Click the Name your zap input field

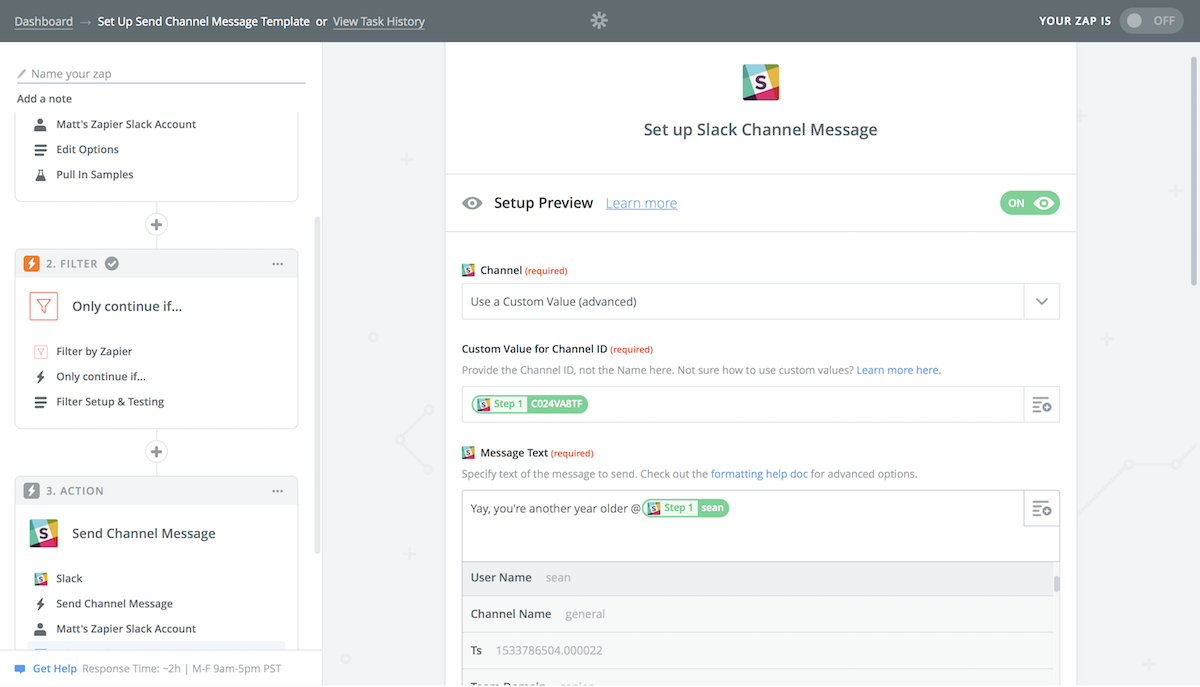160,73
